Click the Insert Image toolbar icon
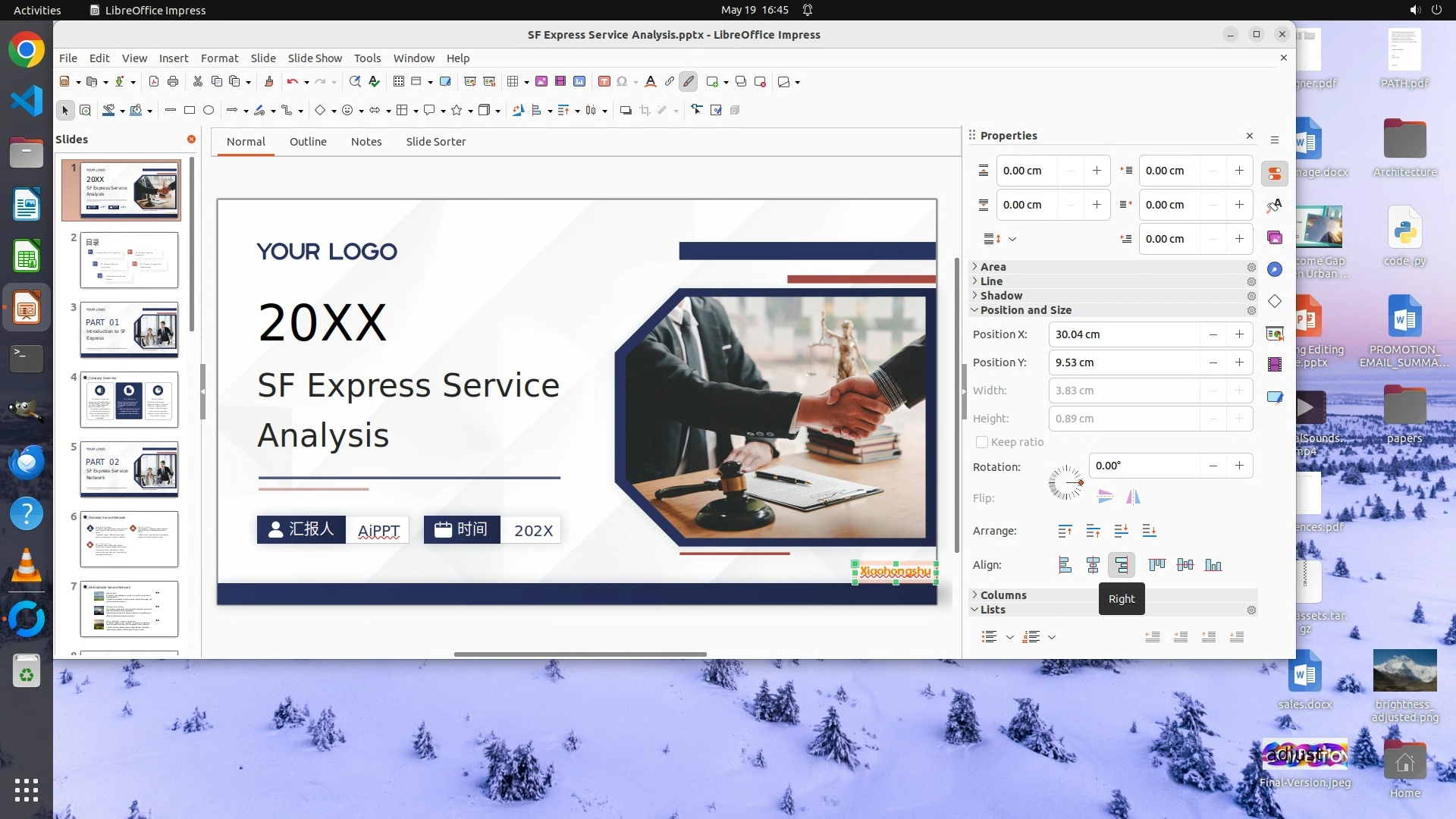 541,82
